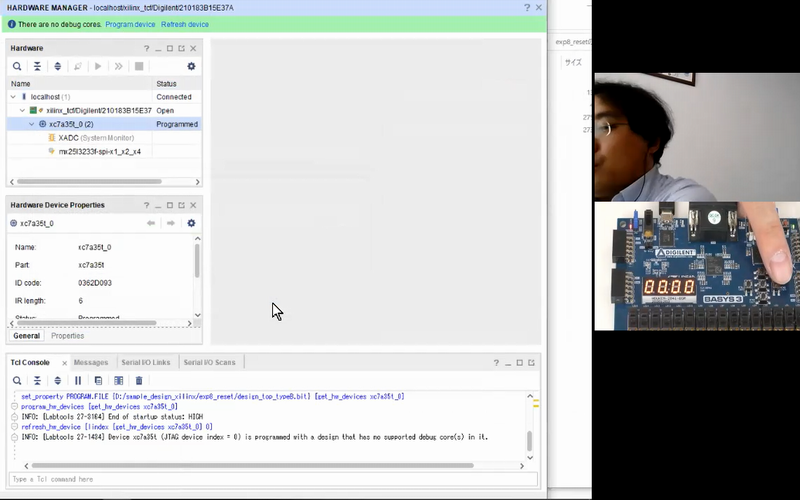The height and width of the screenshot is (500, 800).
Task: Clear Tcl Console with trash icon
Action: pos(139,380)
